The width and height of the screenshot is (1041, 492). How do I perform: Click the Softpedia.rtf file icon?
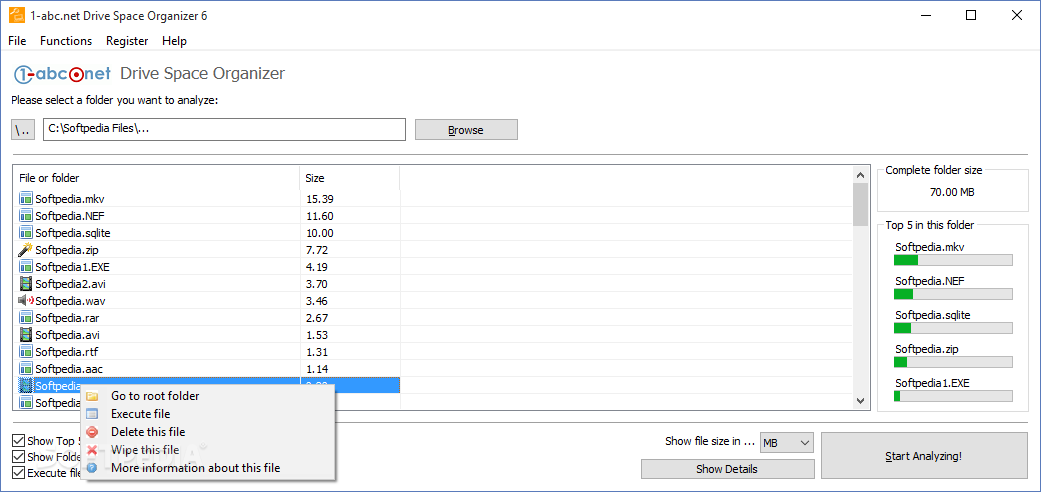(26, 351)
